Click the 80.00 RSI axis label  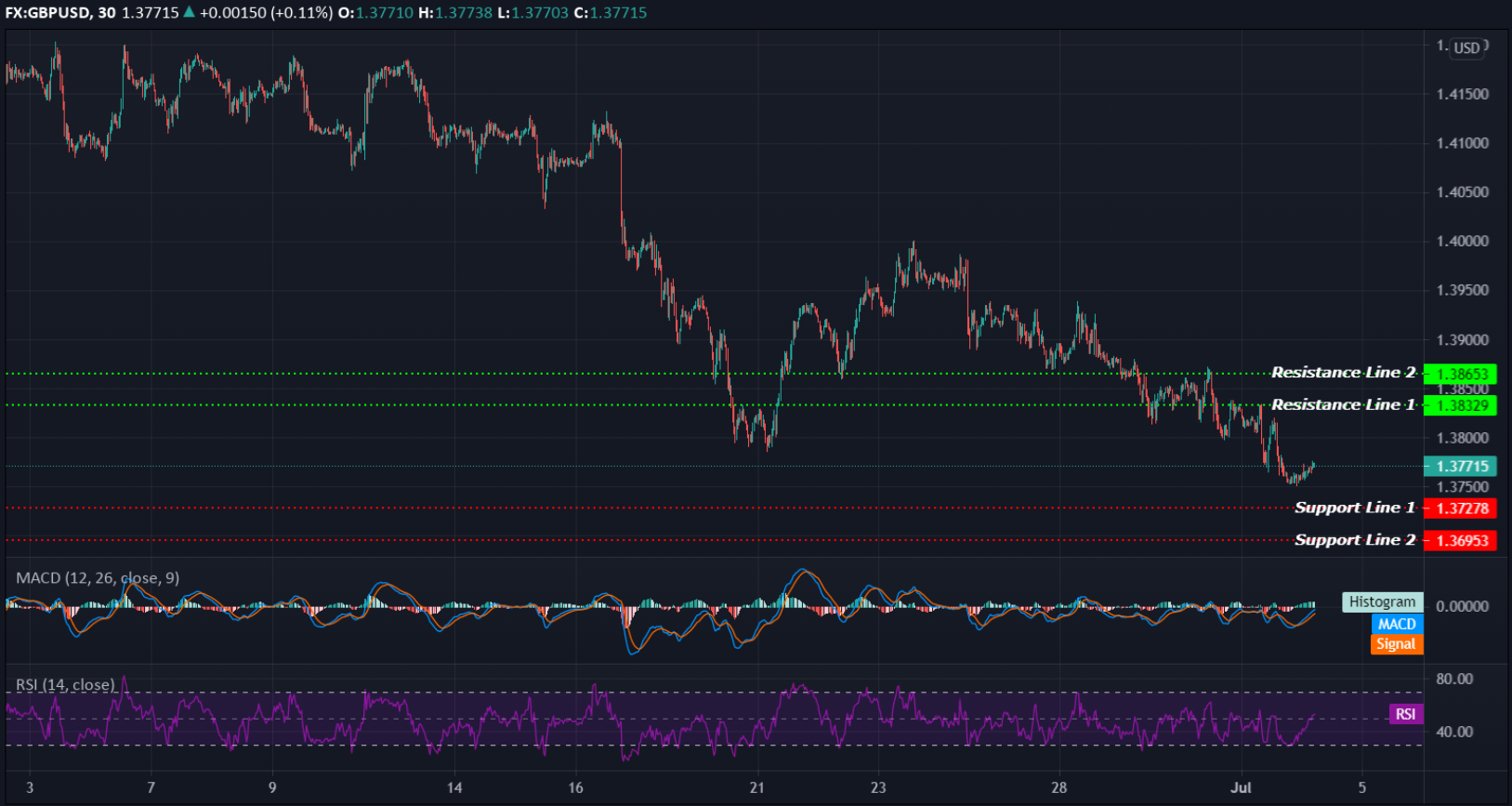click(1454, 680)
